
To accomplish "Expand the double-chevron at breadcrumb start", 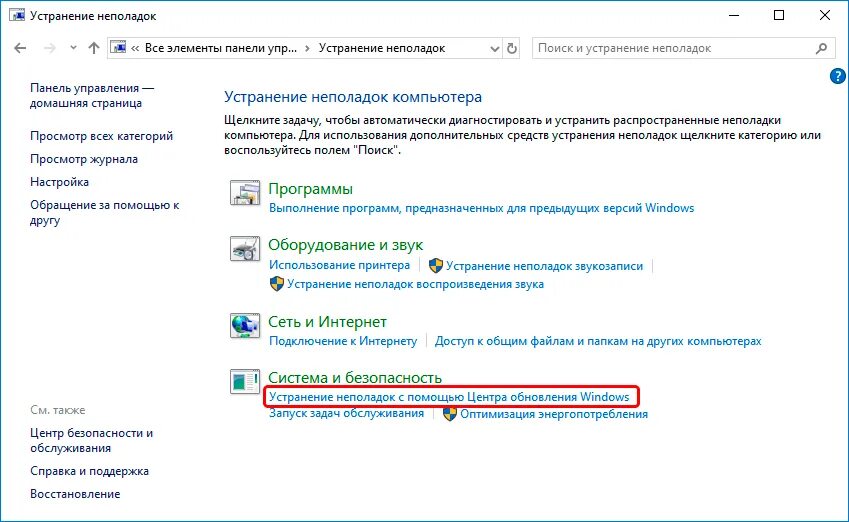I will (135, 49).
